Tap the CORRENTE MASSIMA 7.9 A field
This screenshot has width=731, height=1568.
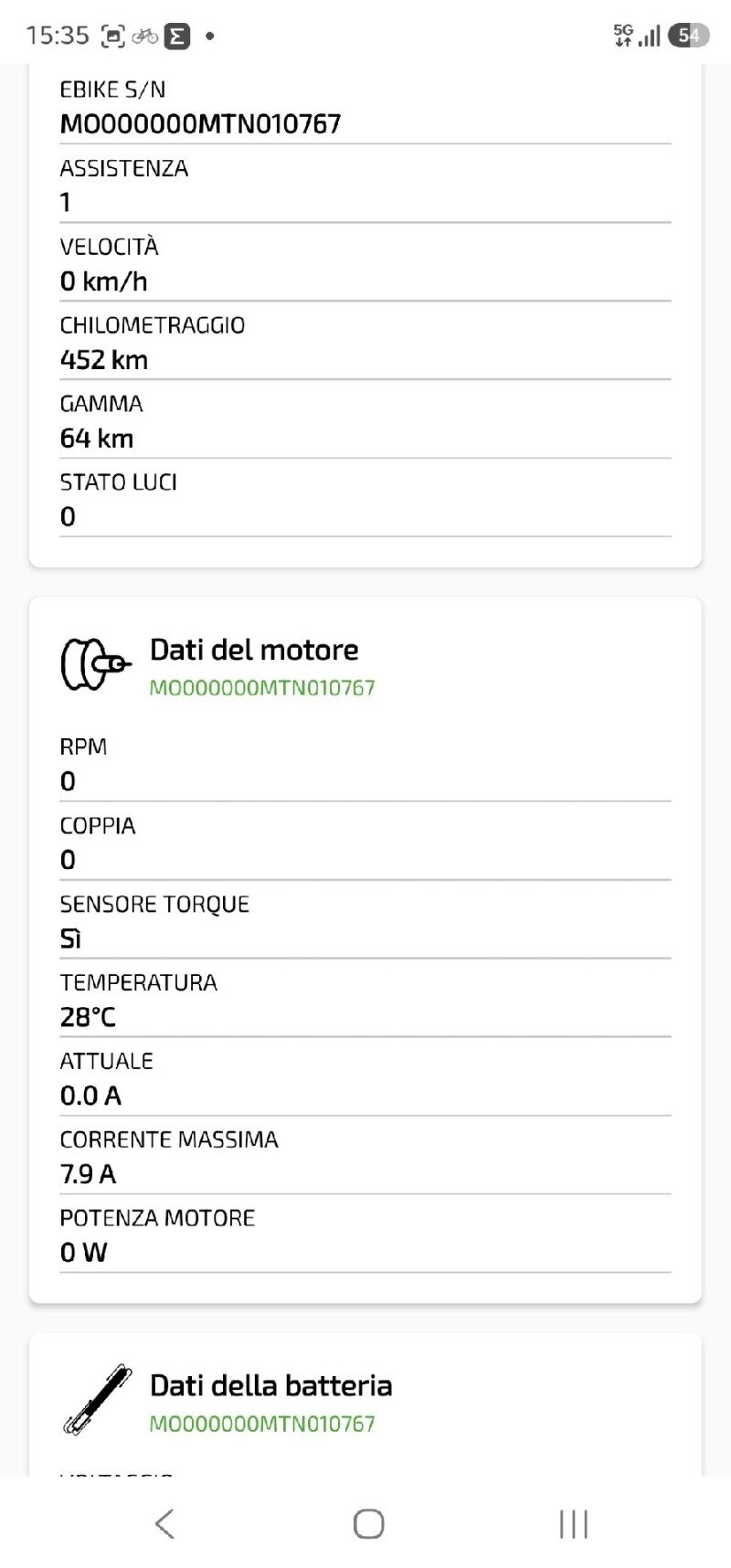click(x=365, y=1158)
